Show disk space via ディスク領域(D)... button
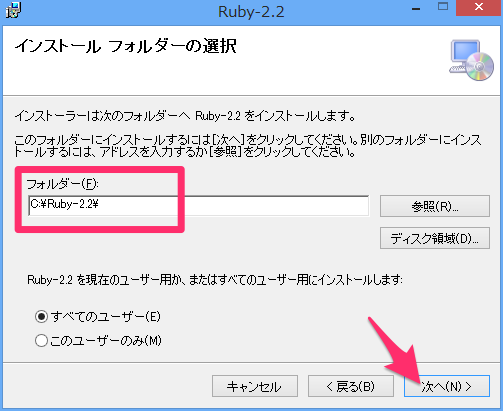 [435, 238]
